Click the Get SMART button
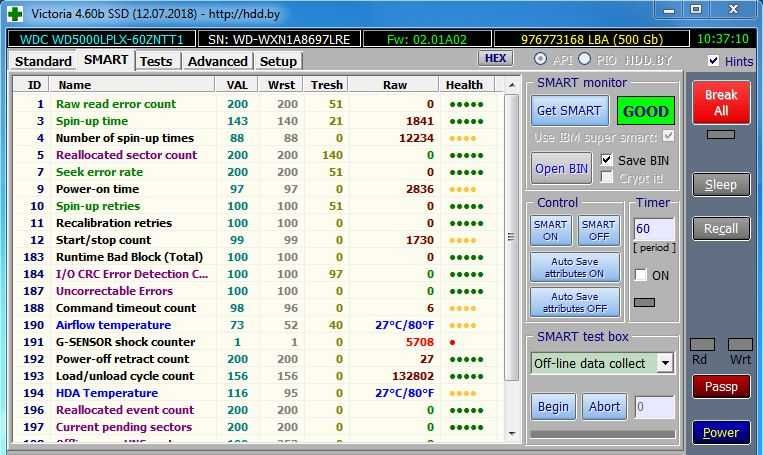The height and width of the screenshot is (455, 763). (569, 111)
